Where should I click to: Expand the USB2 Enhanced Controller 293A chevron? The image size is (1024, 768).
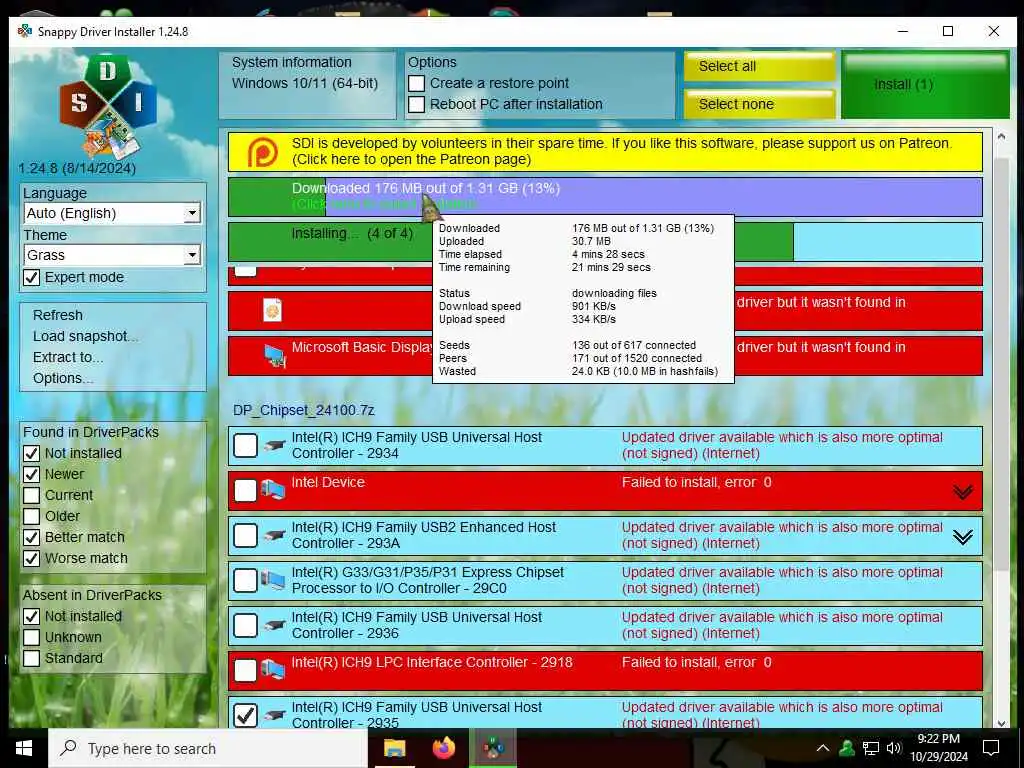tap(963, 537)
